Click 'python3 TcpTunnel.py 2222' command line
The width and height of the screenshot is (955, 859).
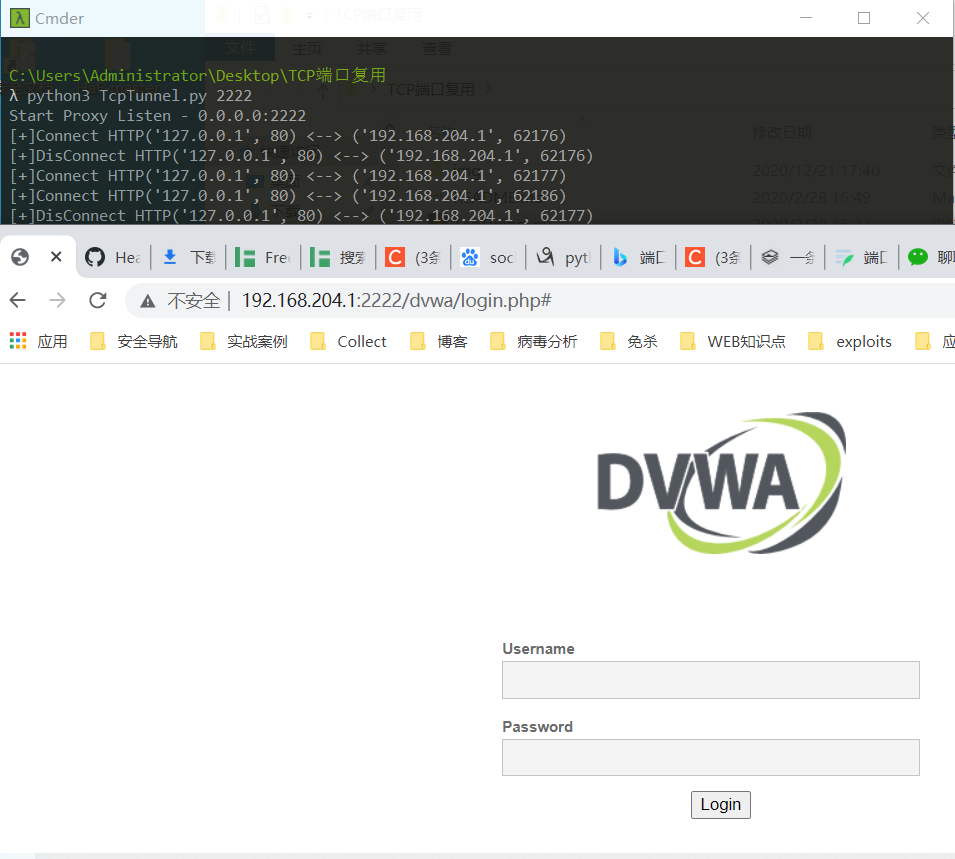point(139,96)
